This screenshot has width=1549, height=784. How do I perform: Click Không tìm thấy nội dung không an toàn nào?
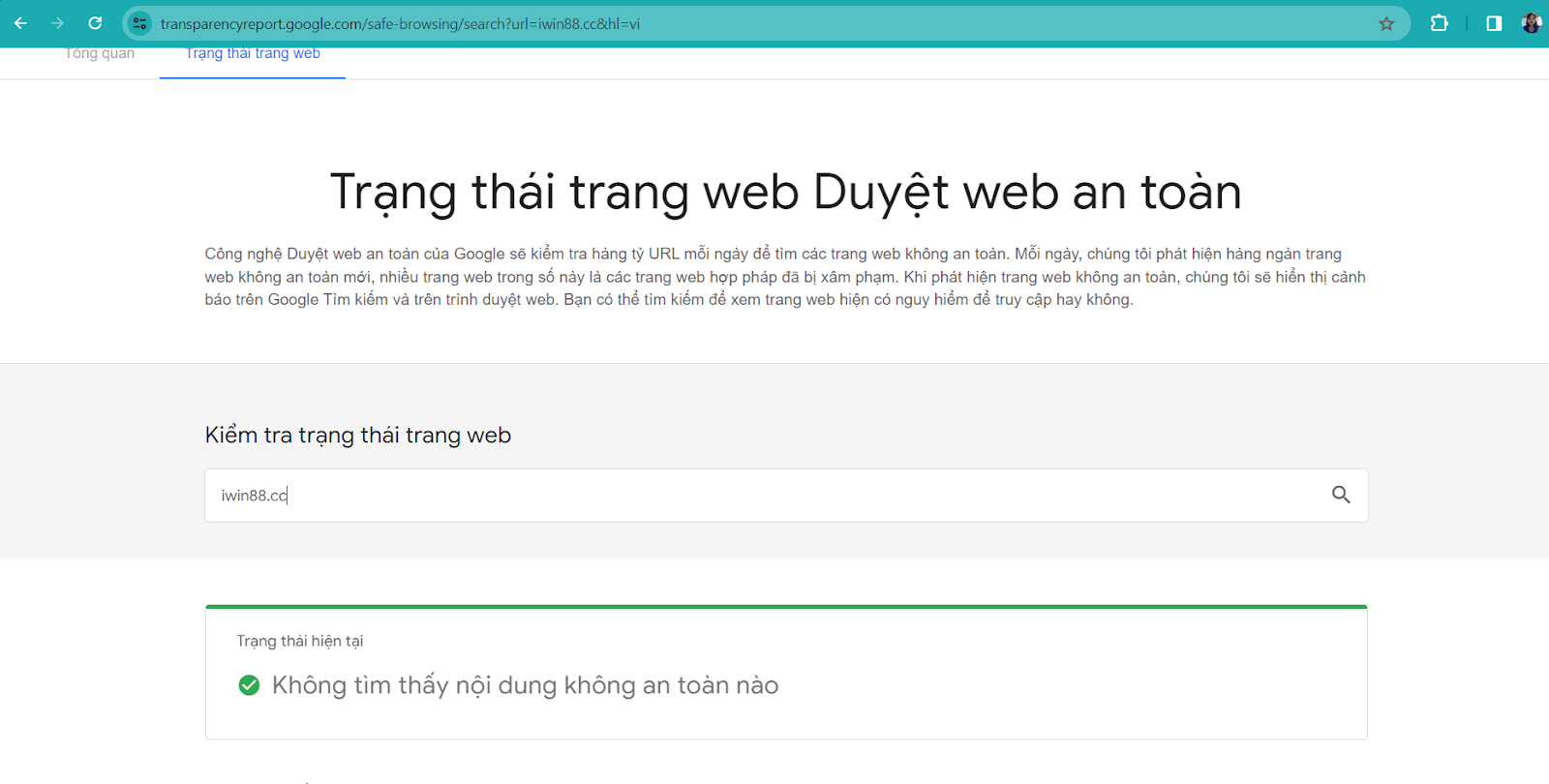[525, 685]
